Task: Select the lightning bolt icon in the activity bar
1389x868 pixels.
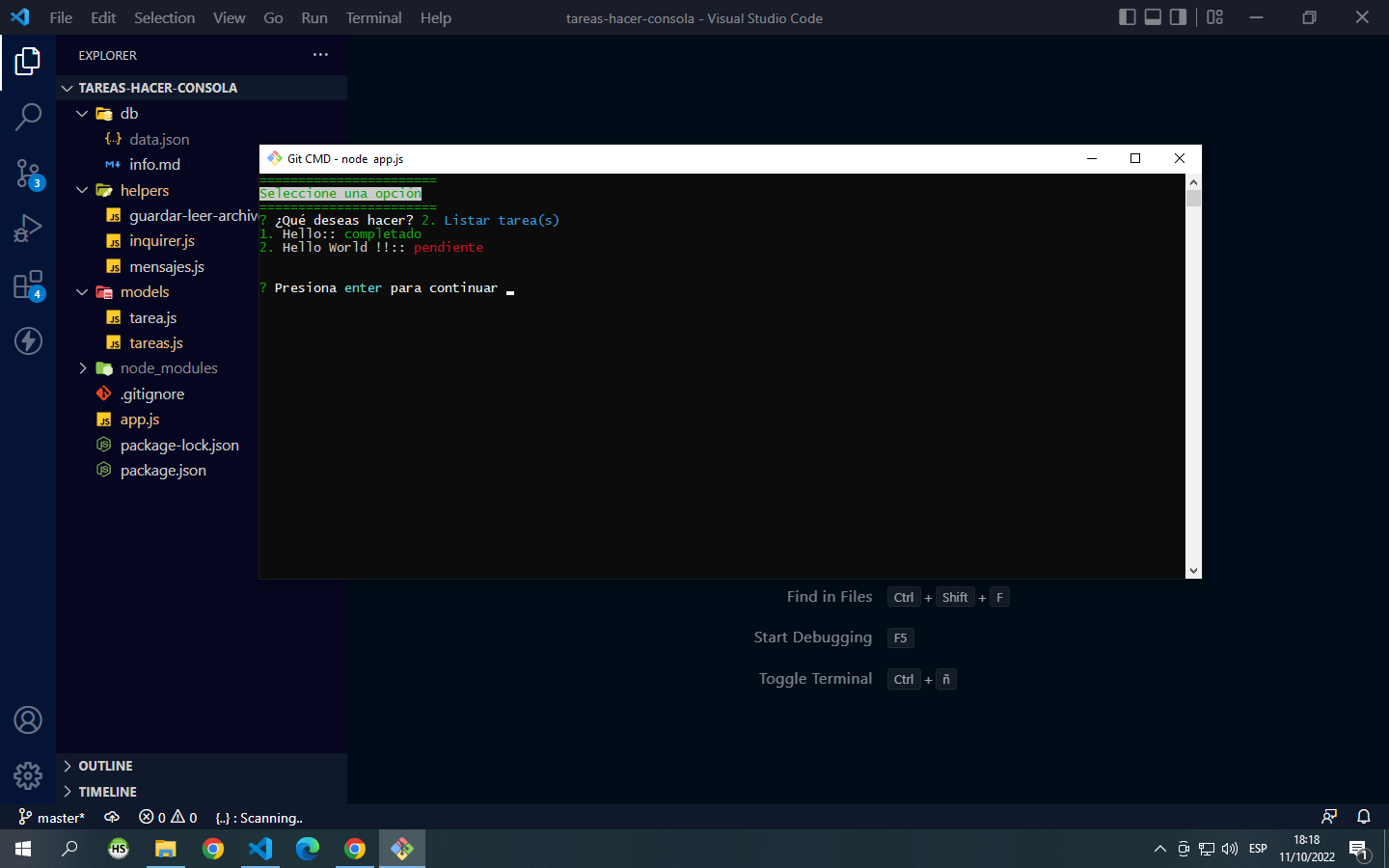Action: 28,340
